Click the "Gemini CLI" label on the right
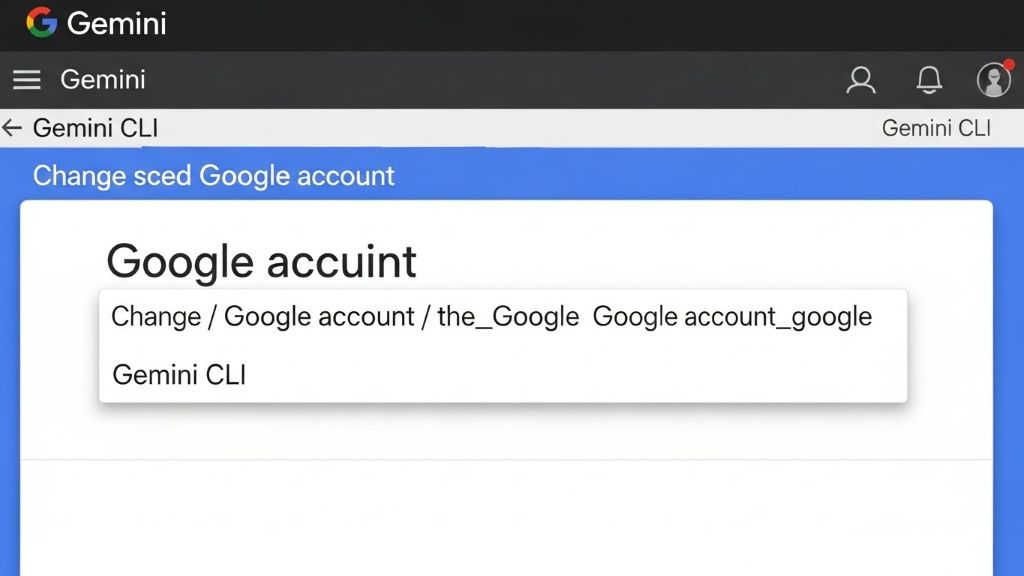Viewport: 1024px width, 576px height. click(x=939, y=127)
